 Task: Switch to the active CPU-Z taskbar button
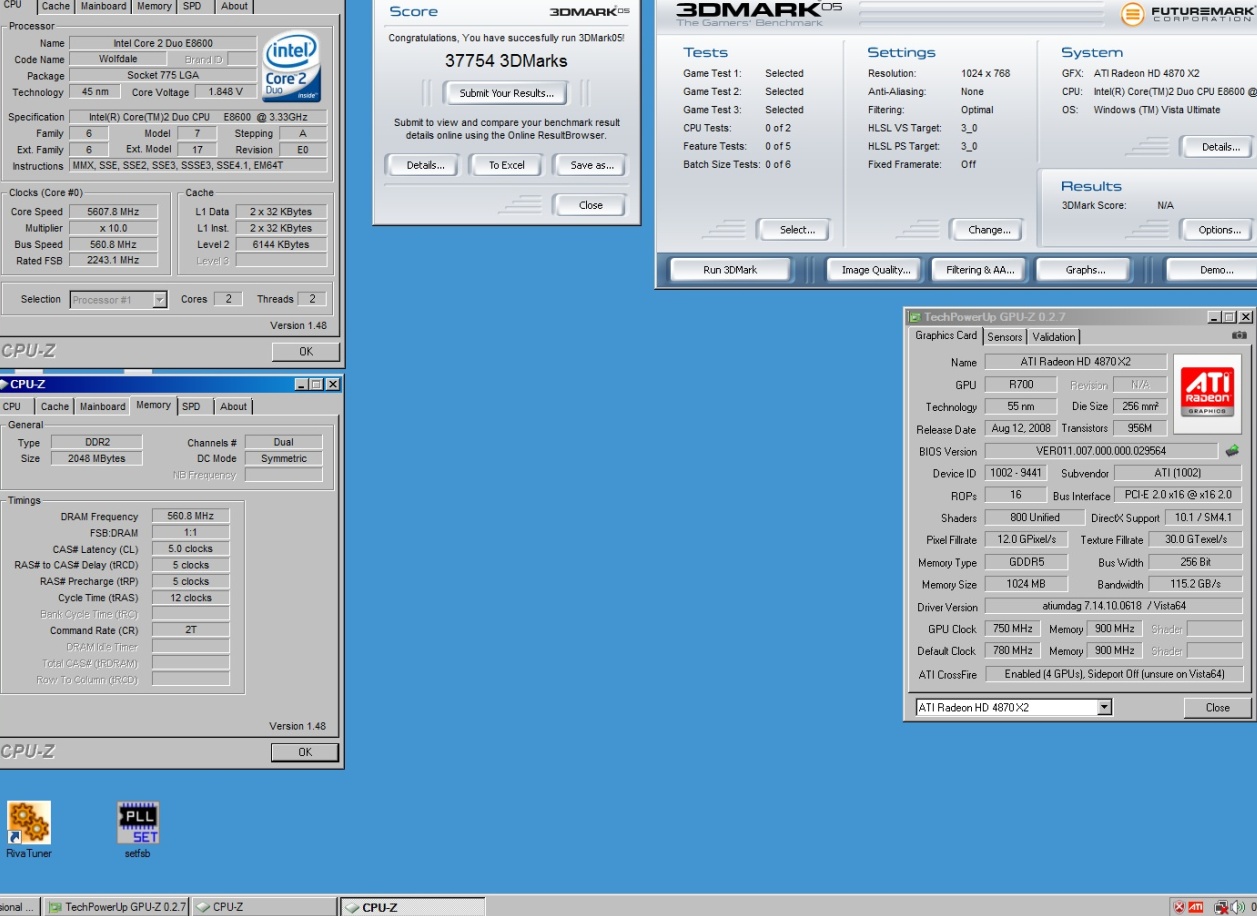click(x=412, y=907)
